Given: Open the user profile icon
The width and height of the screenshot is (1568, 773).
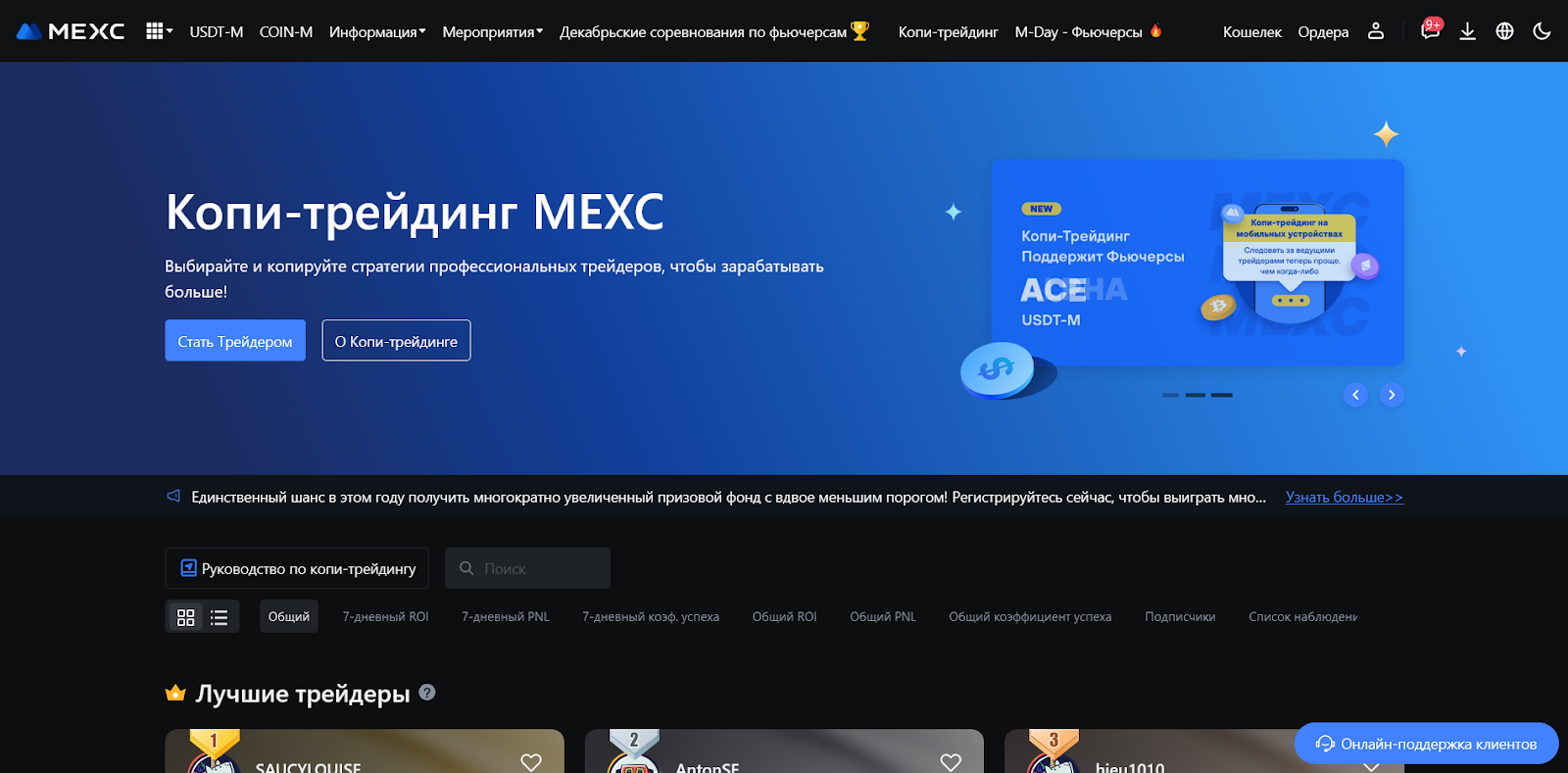Looking at the screenshot, I should (x=1376, y=31).
